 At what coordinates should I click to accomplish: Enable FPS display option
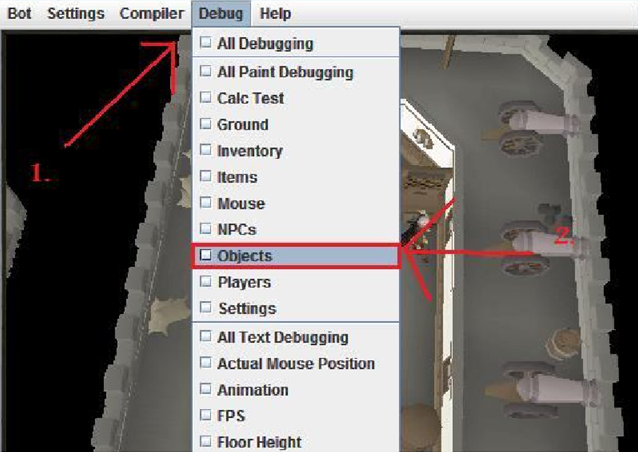(x=296, y=416)
